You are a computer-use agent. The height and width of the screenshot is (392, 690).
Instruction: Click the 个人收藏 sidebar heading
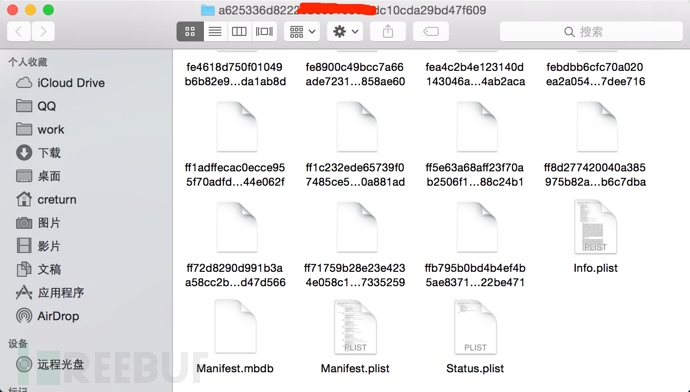click(28, 62)
